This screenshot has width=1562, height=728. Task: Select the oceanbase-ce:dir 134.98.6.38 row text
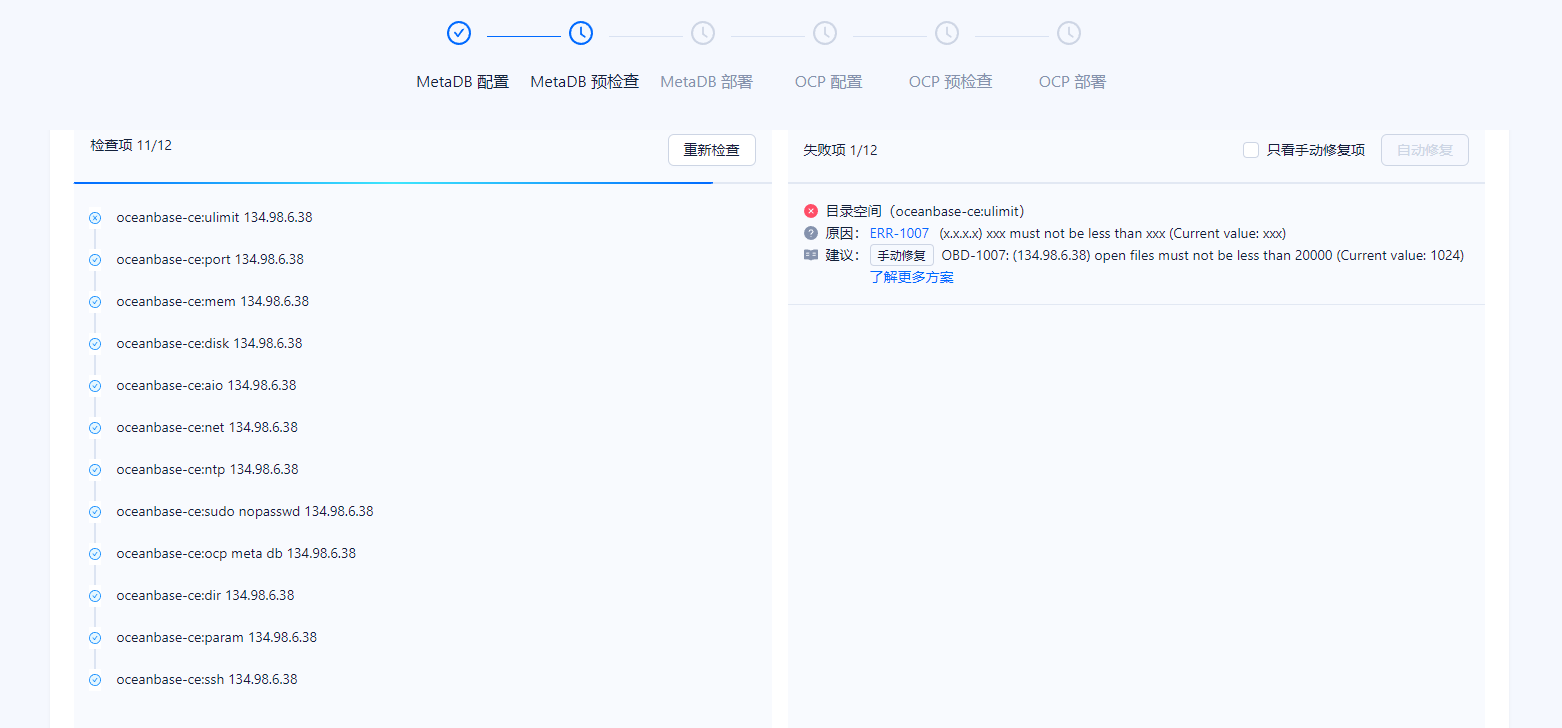tap(205, 595)
